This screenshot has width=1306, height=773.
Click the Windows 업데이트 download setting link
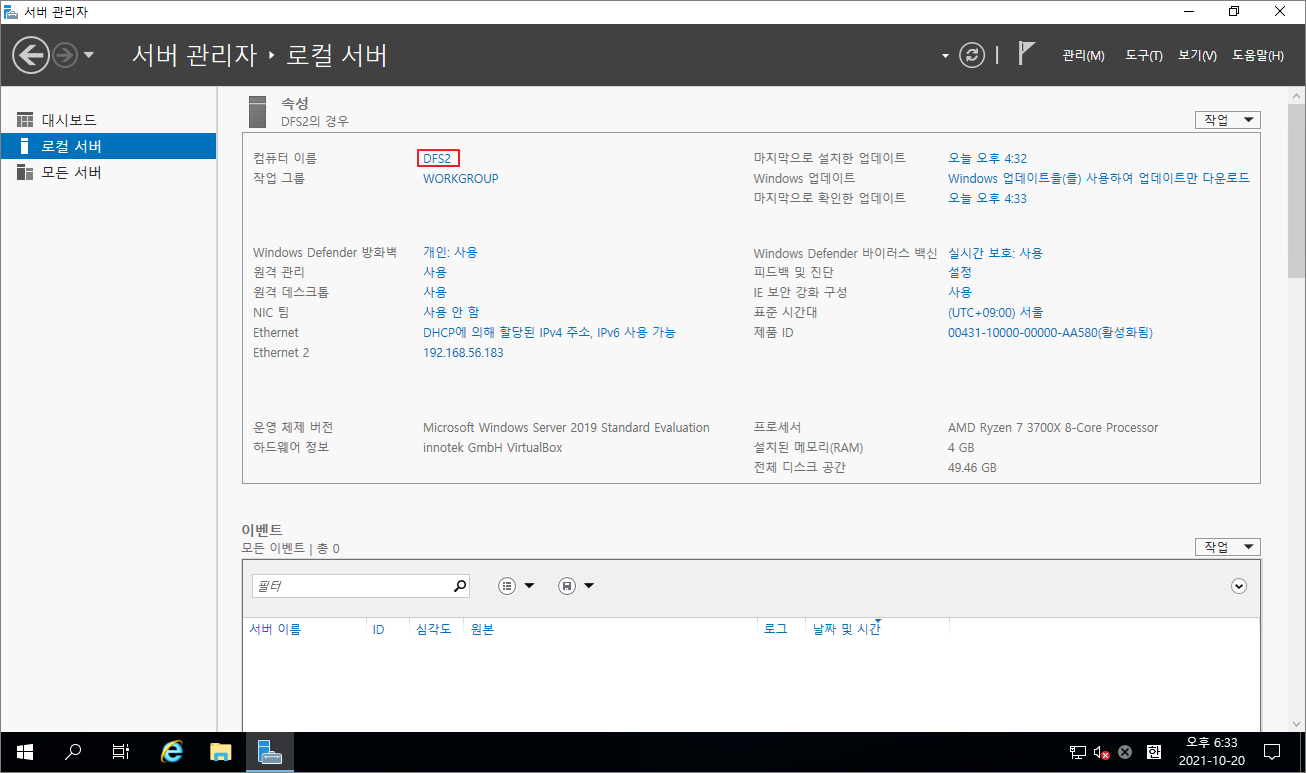[x=1098, y=178]
